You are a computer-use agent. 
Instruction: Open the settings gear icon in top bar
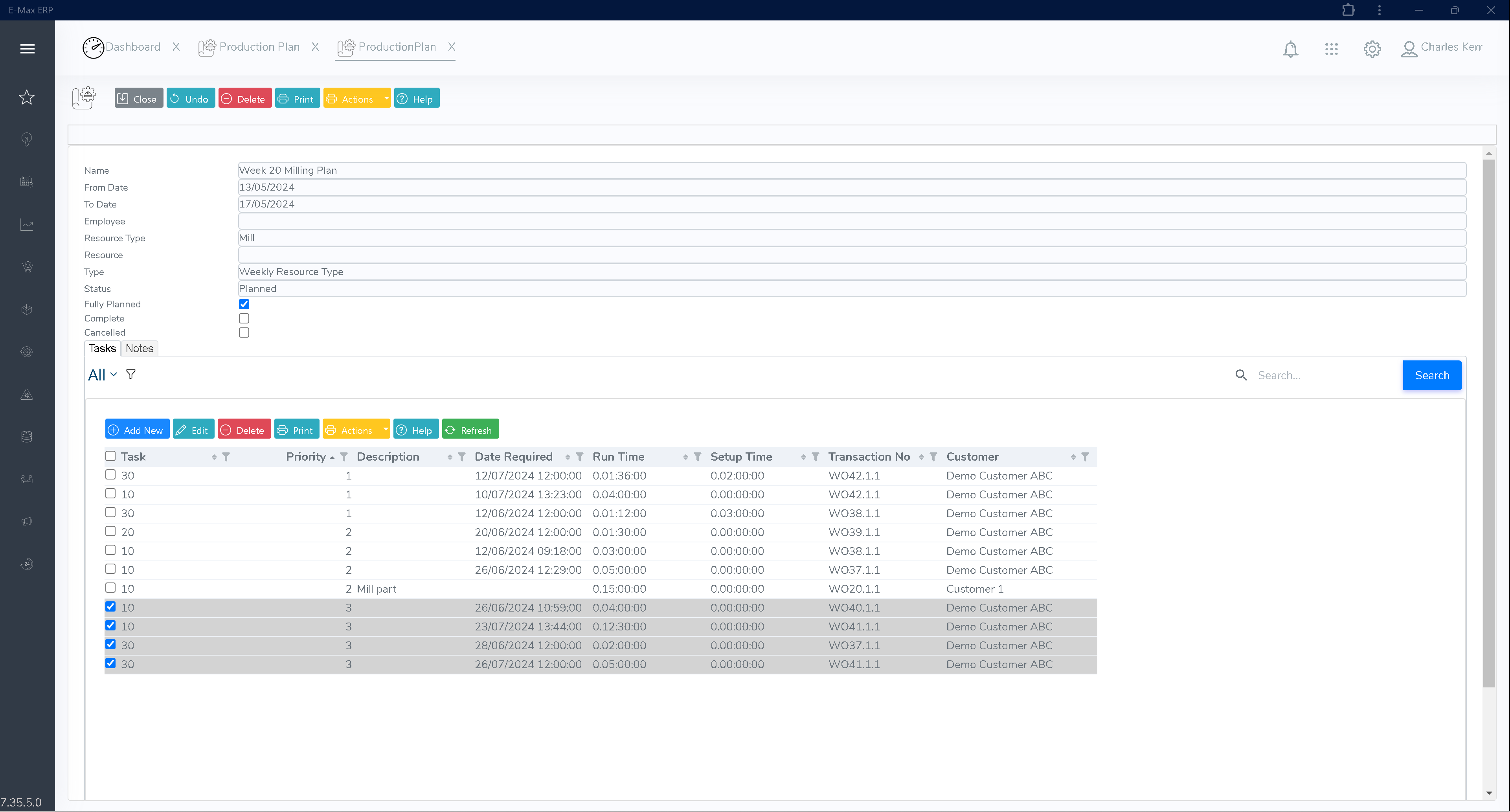(x=1372, y=49)
